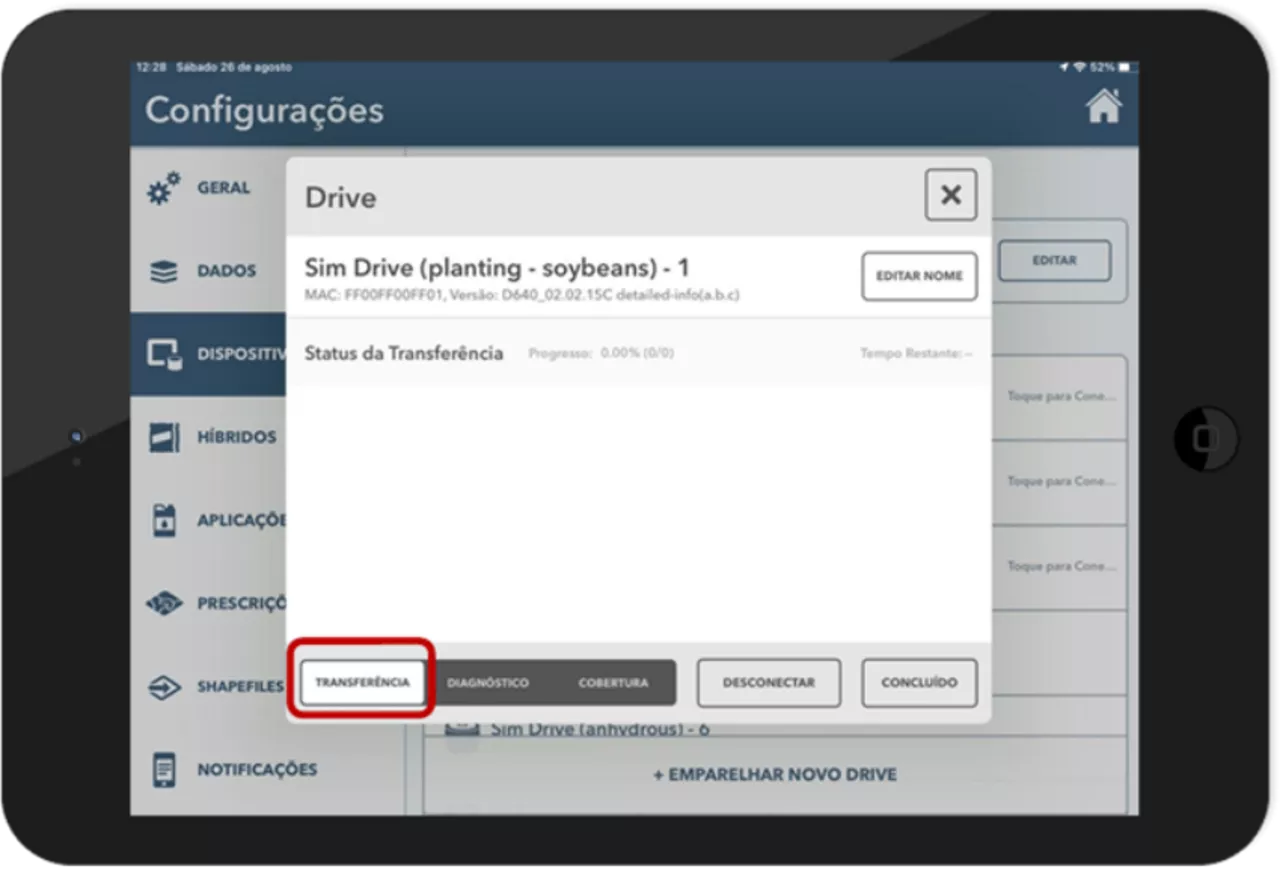Screen dimensions: 1280x871
Task: Switch to the Transferência tab
Action: (x=363, y=682)
